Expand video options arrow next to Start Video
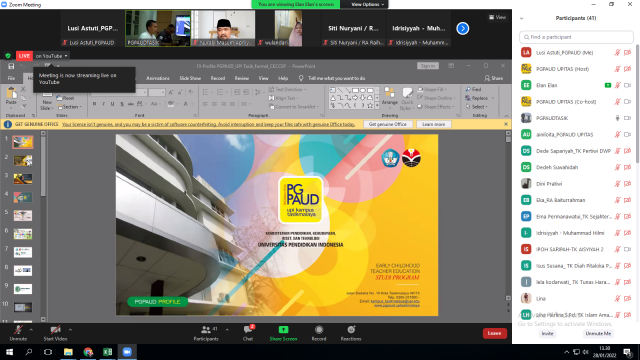 [70, 329]
